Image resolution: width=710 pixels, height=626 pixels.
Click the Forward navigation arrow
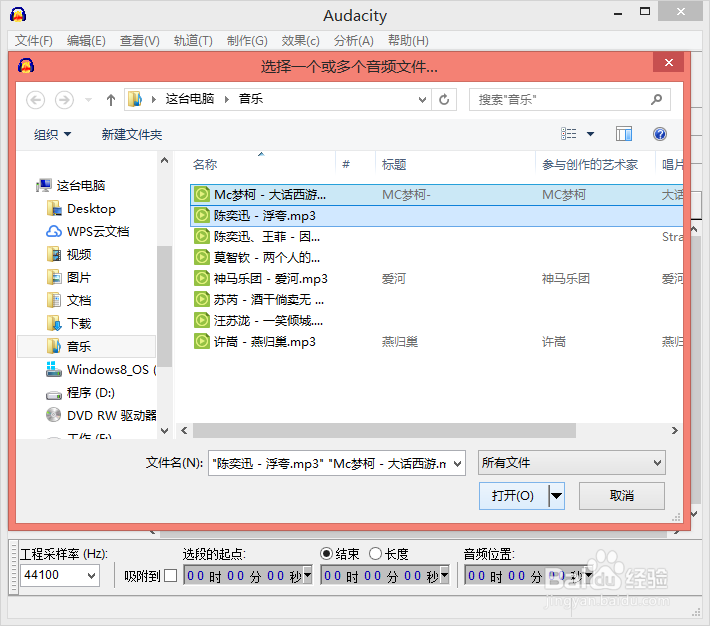tap(64, 100)
